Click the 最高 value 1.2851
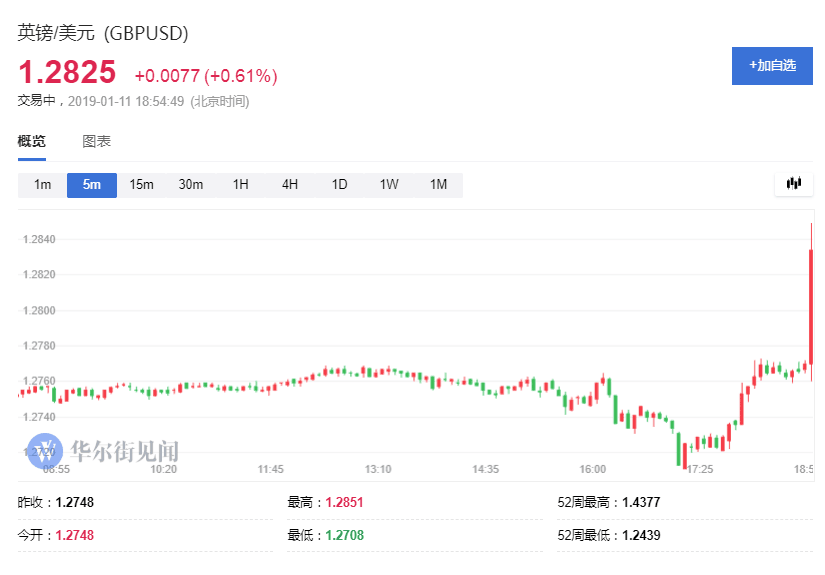The height and width of the screenshot is (575, 825). [x=344, y=503]
